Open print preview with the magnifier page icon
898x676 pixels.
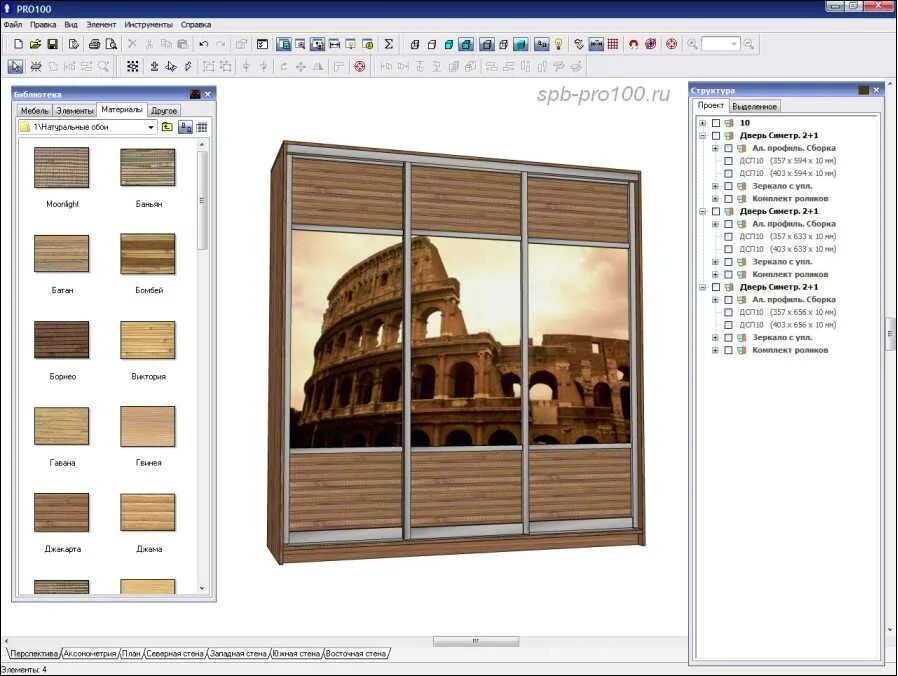(x=111, y=44)
